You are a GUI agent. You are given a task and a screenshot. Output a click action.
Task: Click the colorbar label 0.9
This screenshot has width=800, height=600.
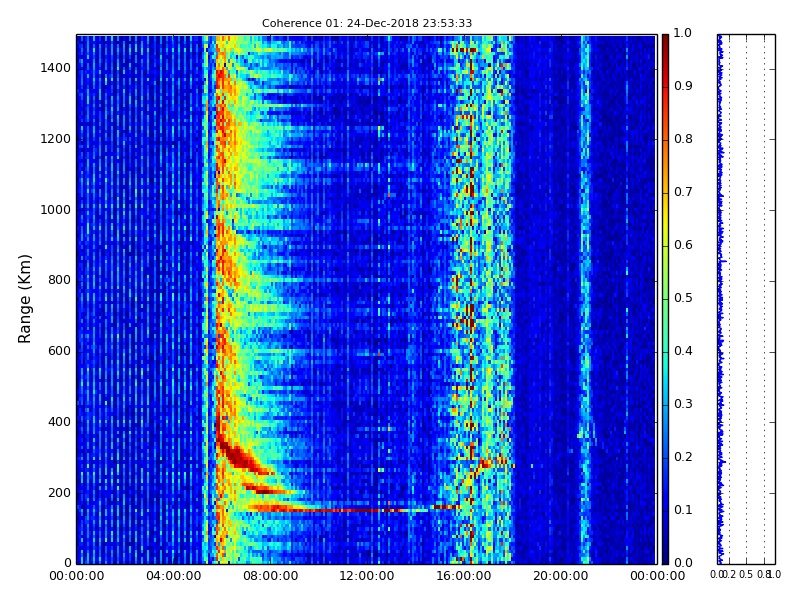pyautogui.click(x=683, y=86)
